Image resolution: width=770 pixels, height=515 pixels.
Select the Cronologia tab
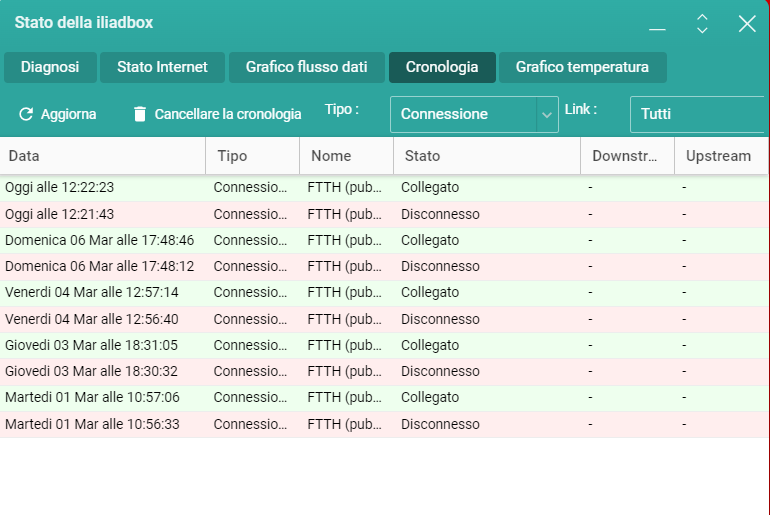pos(442,67)
